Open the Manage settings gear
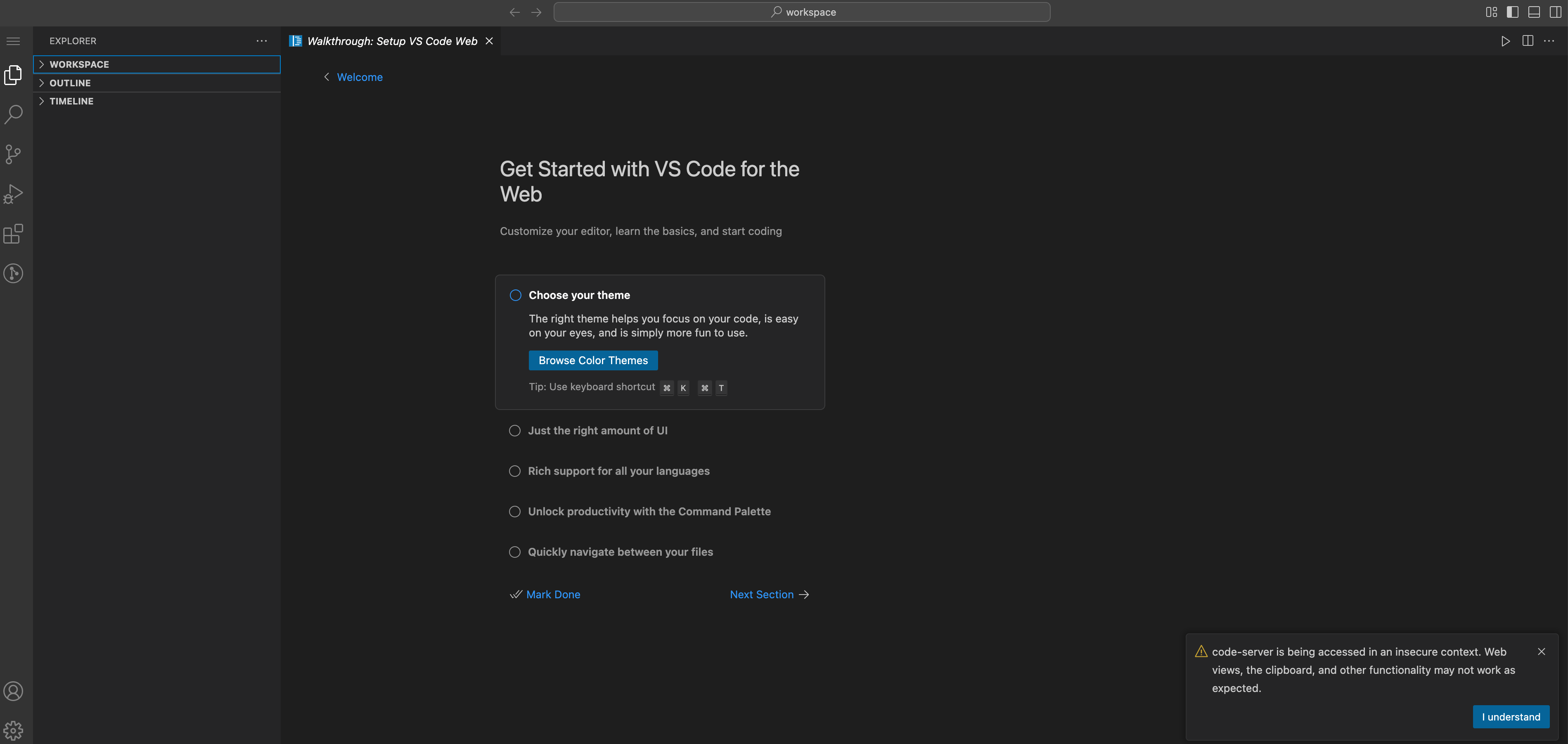Image resolution: width=1568 pixels, height=744 pixels. pos(13,730)
